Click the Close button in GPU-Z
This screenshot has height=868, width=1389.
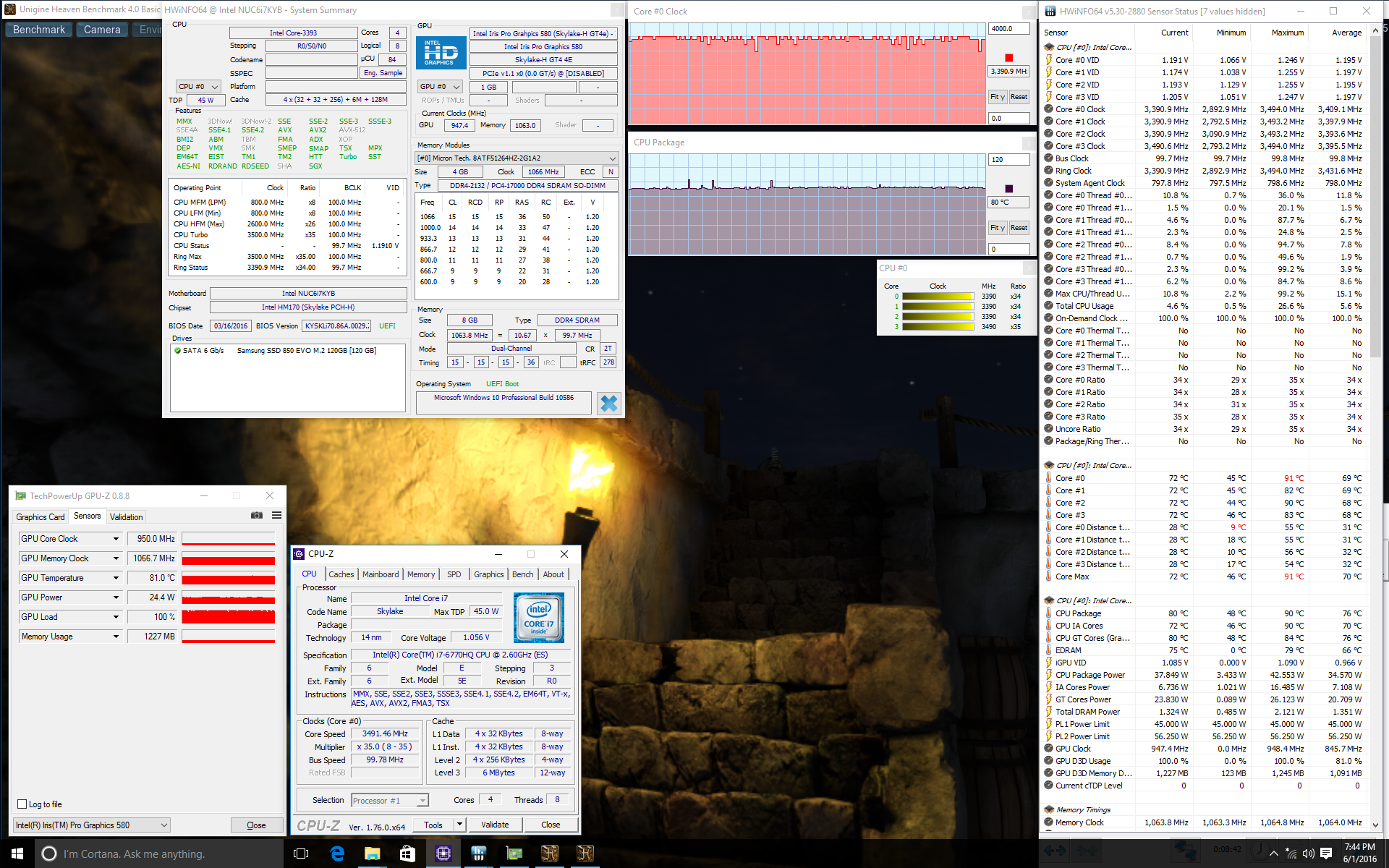coord(256,825)
